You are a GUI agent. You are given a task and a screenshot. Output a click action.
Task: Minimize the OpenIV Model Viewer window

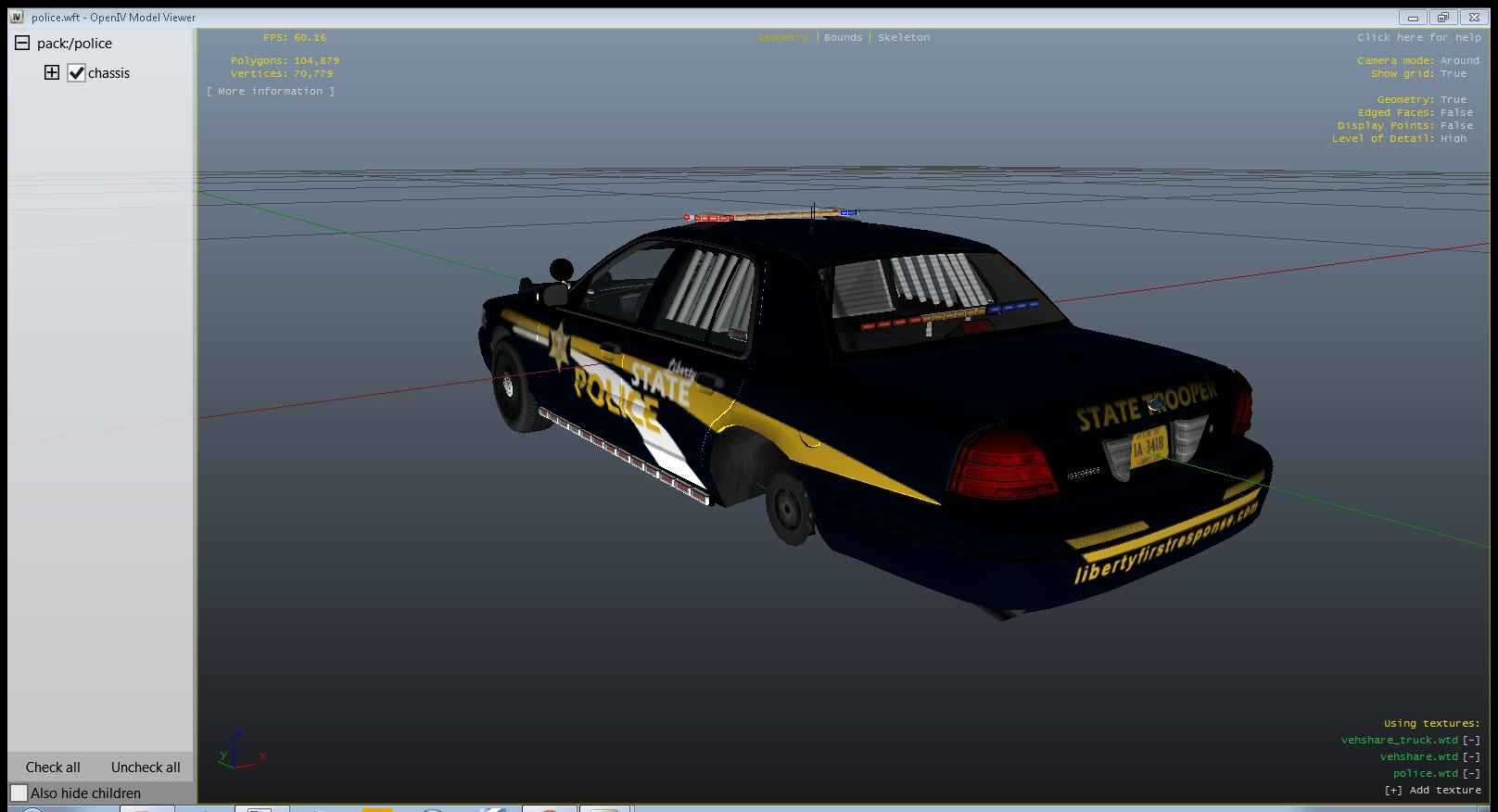coord(1413,18)
